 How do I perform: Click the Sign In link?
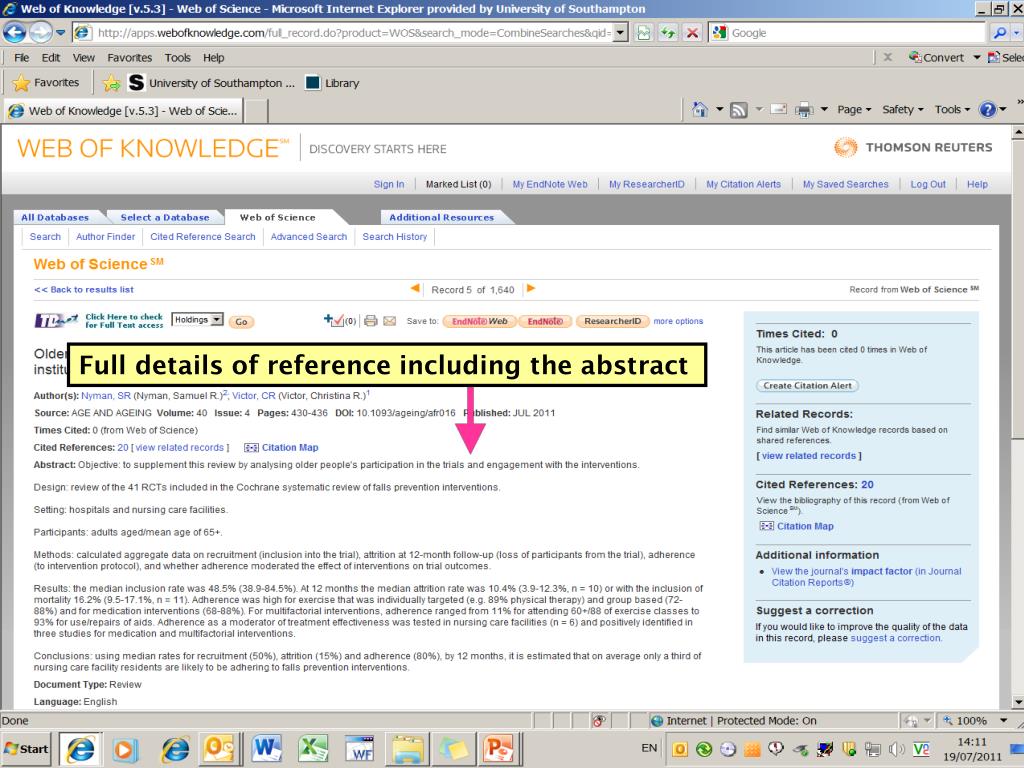pos(389,184)
